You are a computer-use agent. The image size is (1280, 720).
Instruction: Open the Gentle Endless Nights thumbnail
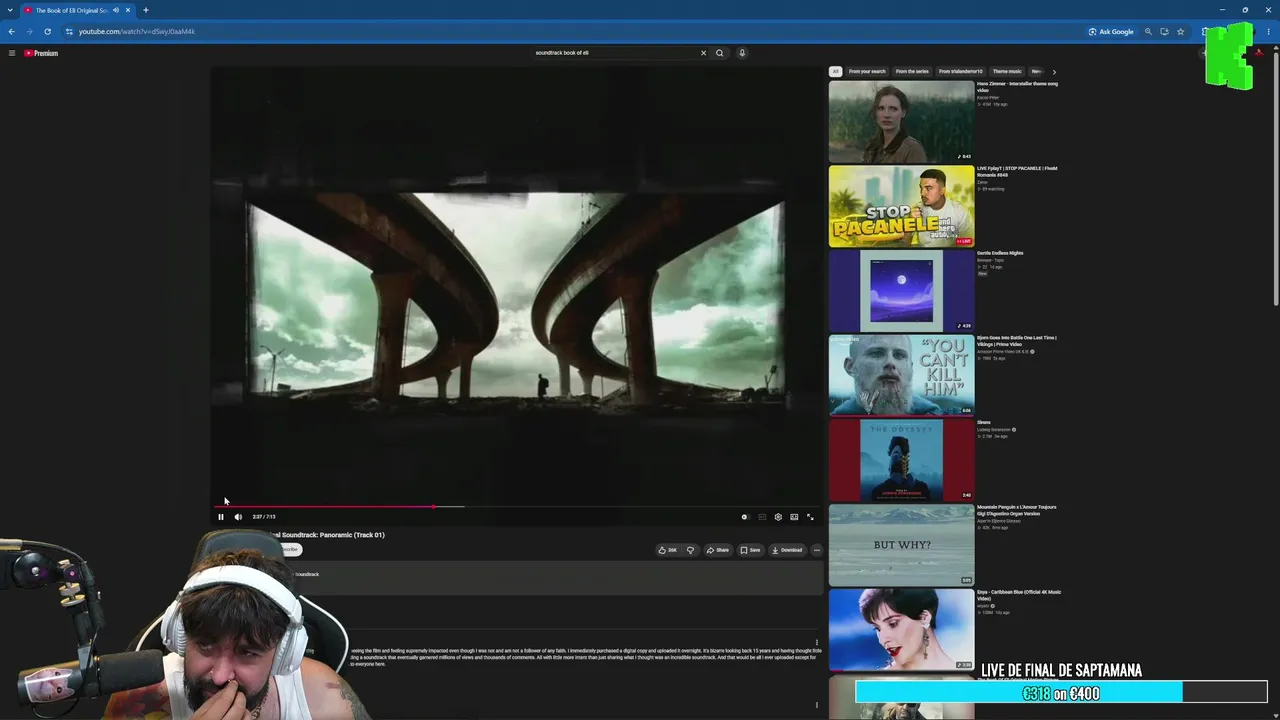coord(901,291)
